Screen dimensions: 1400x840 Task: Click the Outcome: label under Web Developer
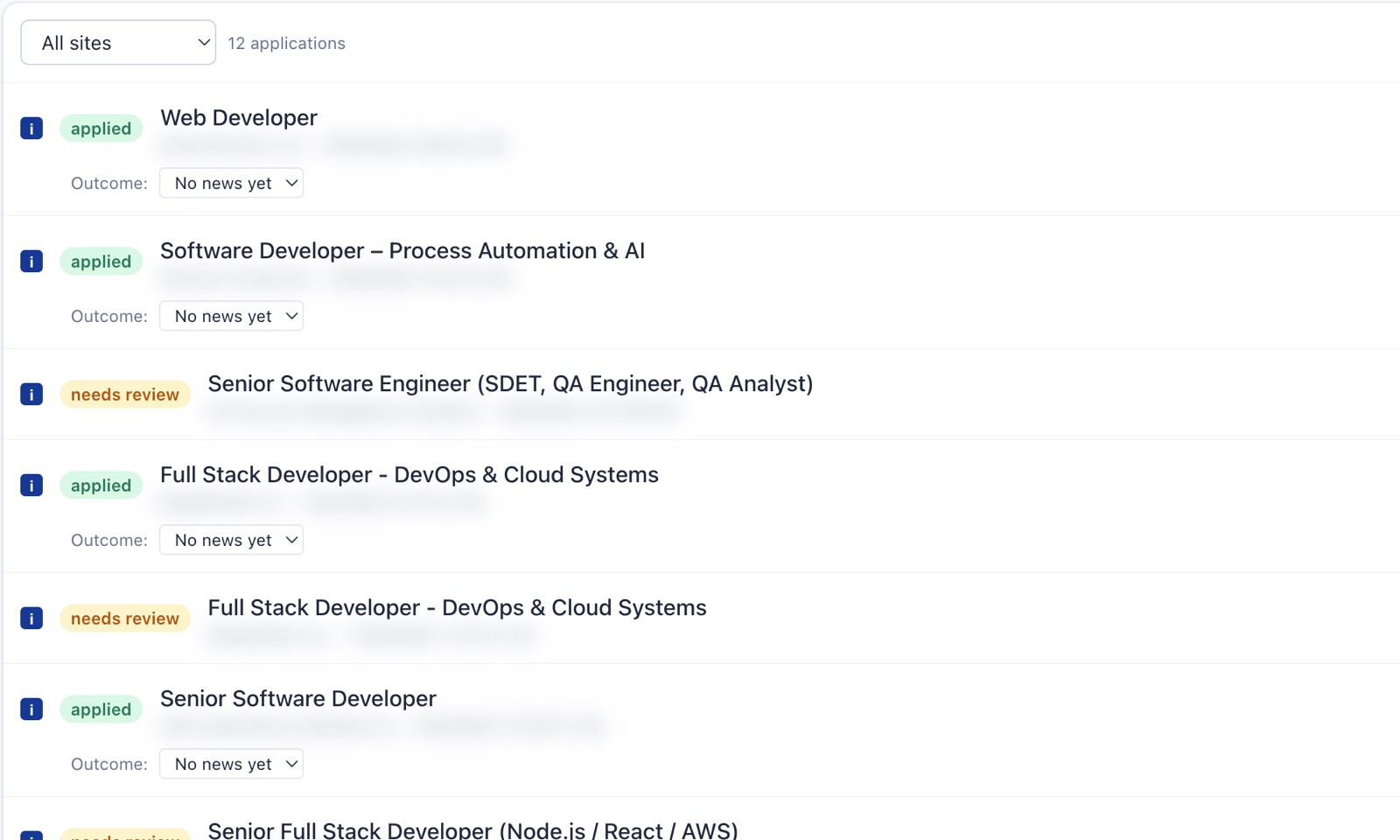pos(109,183)
